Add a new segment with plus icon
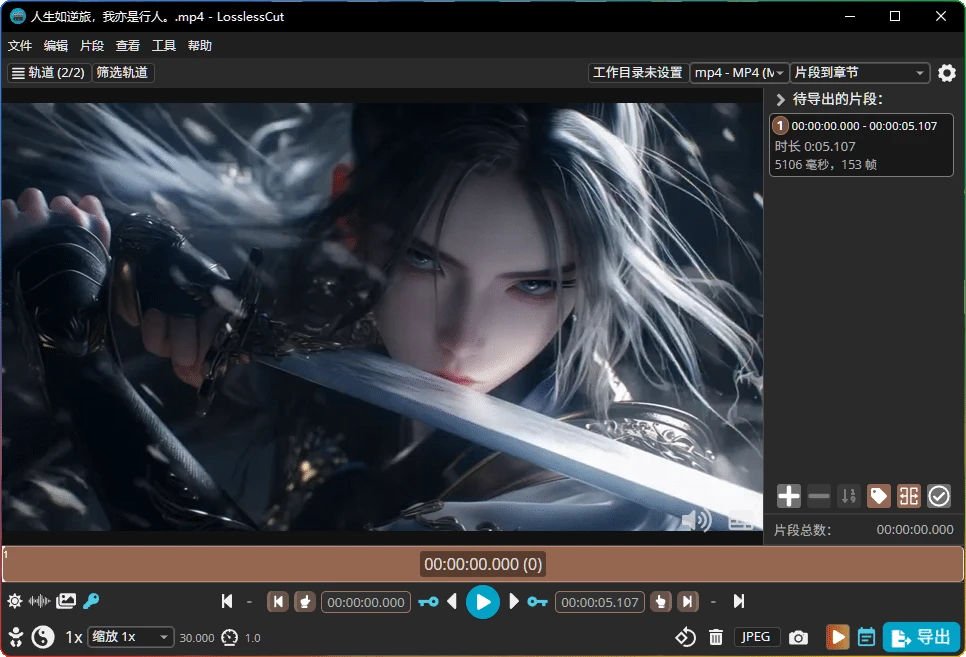Viewport: 966px width, 657px height. pyautogui.click(x=789, y=496)
